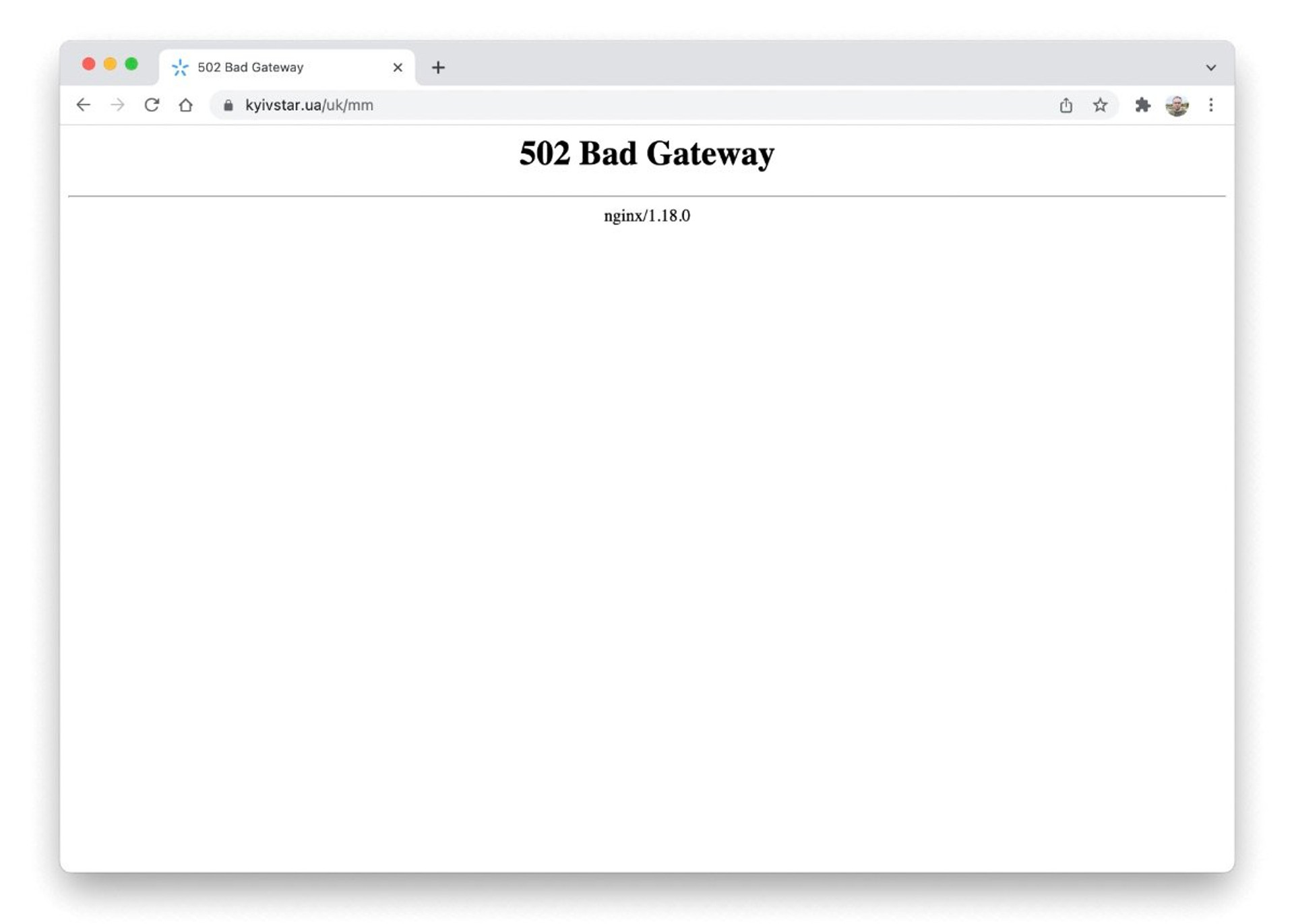Close the 502 Bad Gateway tab
Screen dimensions: 1294x924
pyautogui.click(x=398, y=67)
